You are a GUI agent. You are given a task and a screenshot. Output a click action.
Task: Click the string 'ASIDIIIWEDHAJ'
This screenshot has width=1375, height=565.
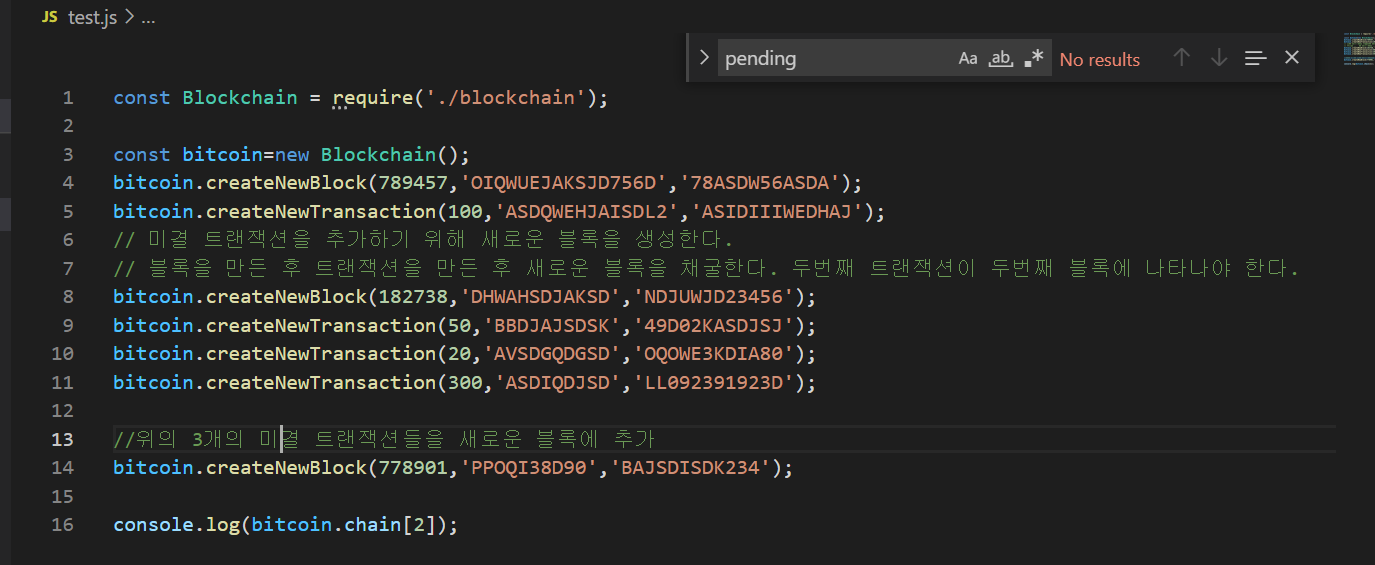tap(783, 212)
